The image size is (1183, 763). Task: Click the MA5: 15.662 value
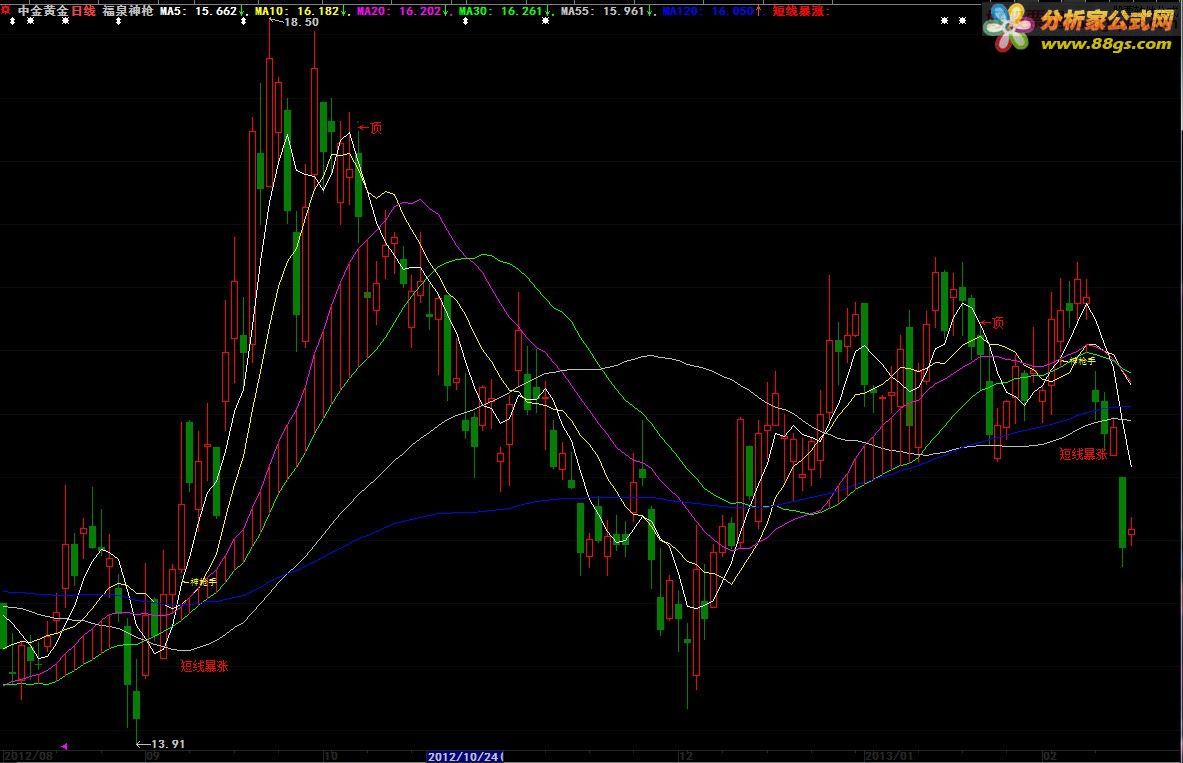click(198, 11)
